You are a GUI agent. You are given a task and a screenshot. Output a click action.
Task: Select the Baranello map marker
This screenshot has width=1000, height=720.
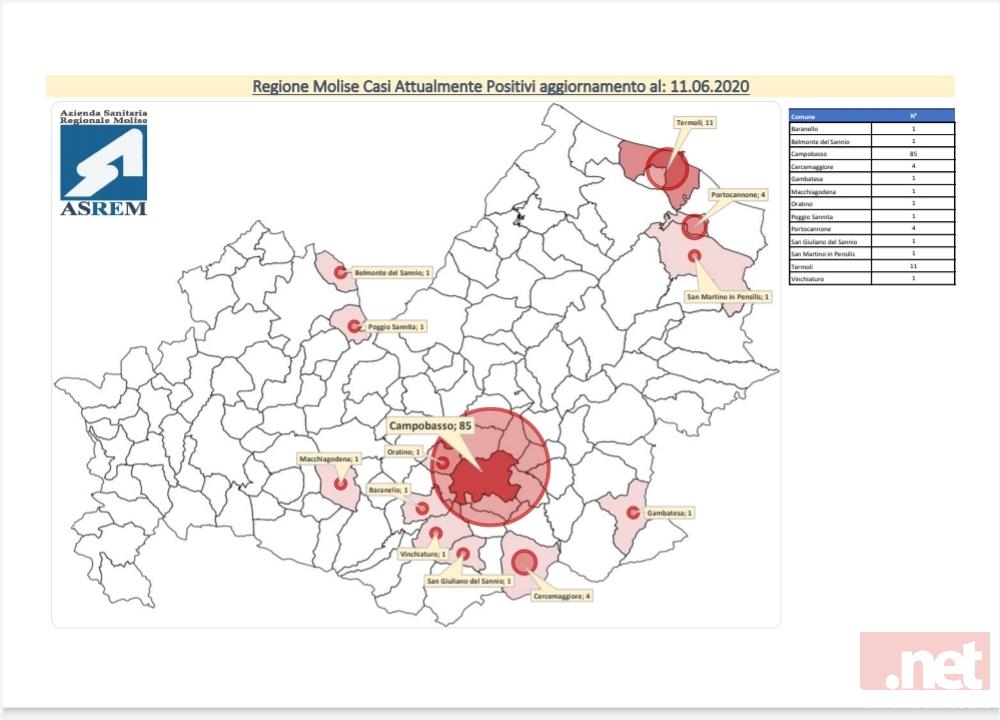click(x=422, y=508)
